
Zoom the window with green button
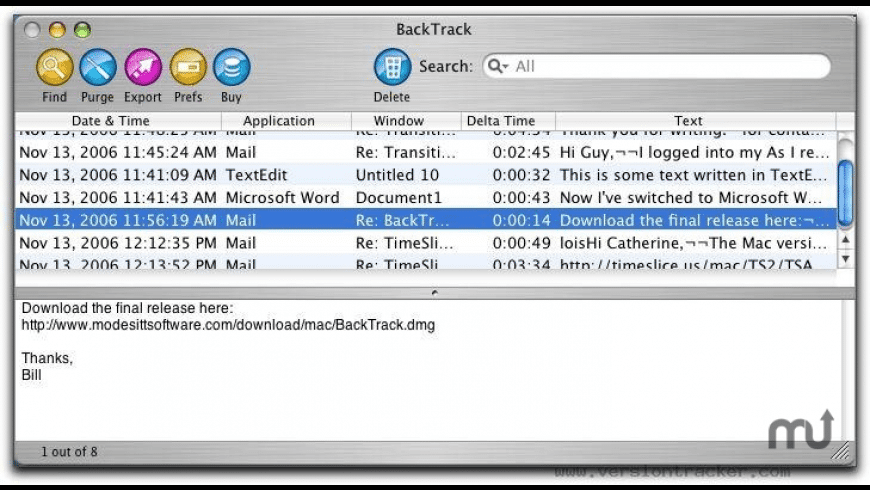coord(83,29)
